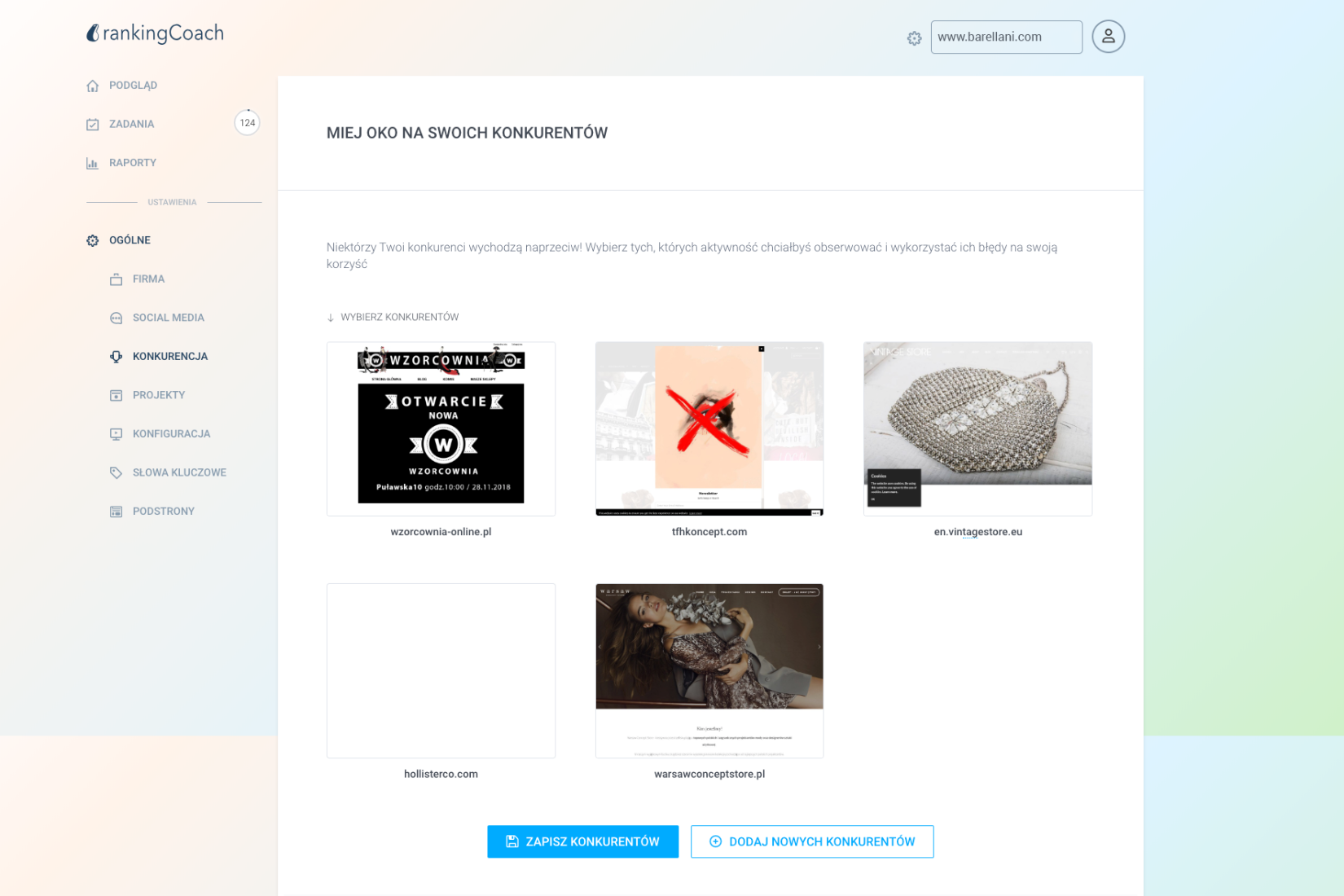Select the wzorcownia-online.pl competitor thumbnail

click(x=441, y=428)
